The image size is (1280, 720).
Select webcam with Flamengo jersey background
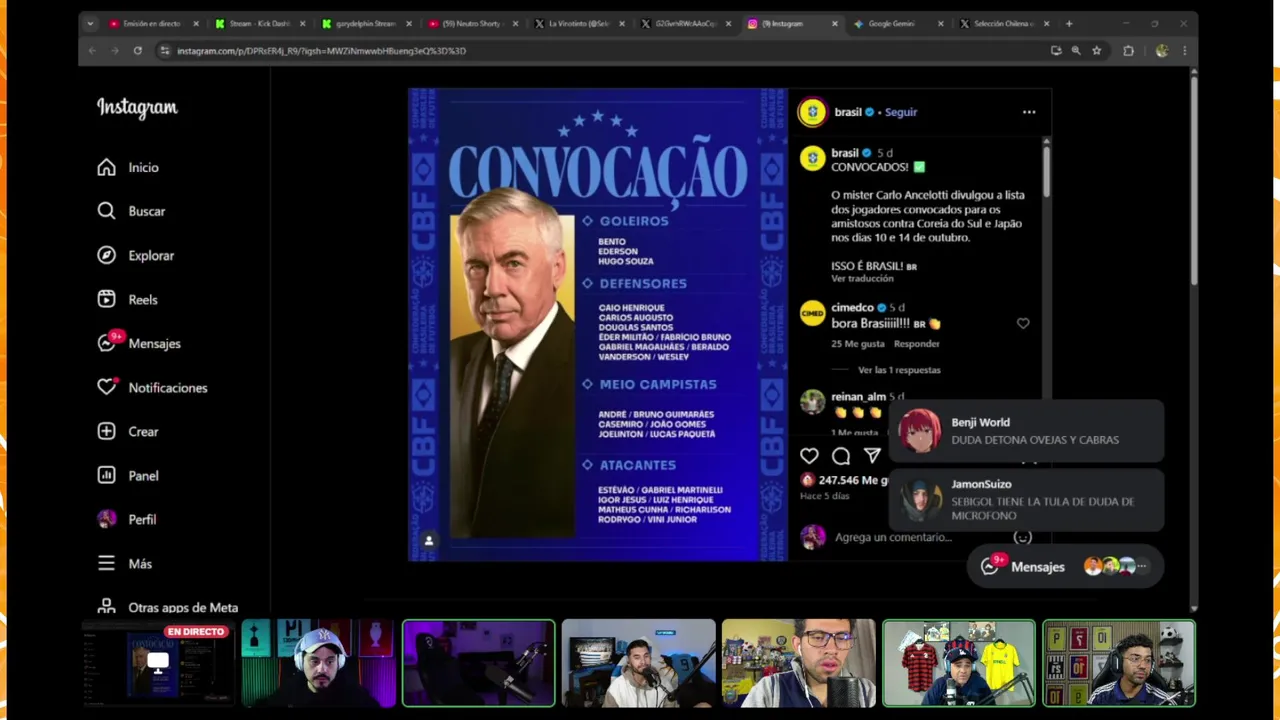click(958, 663)
